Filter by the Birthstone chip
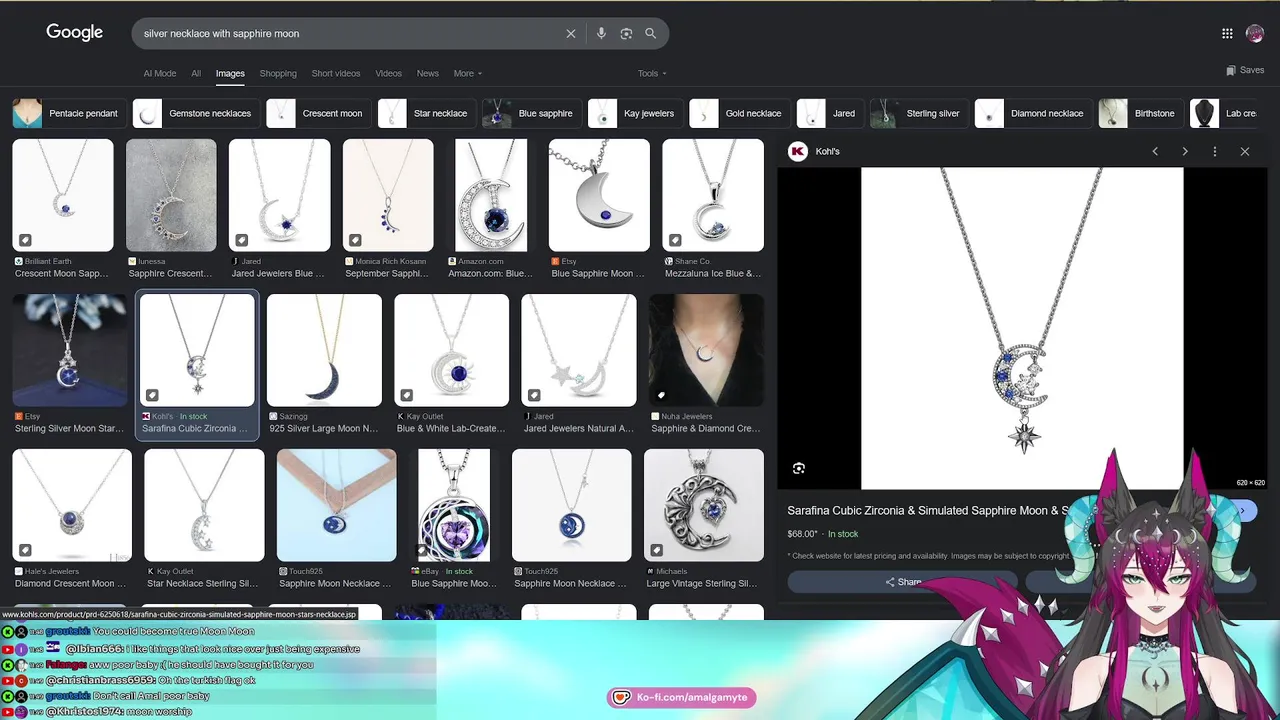Screen dimensions: 1280x720 (x=1140, y=113)
